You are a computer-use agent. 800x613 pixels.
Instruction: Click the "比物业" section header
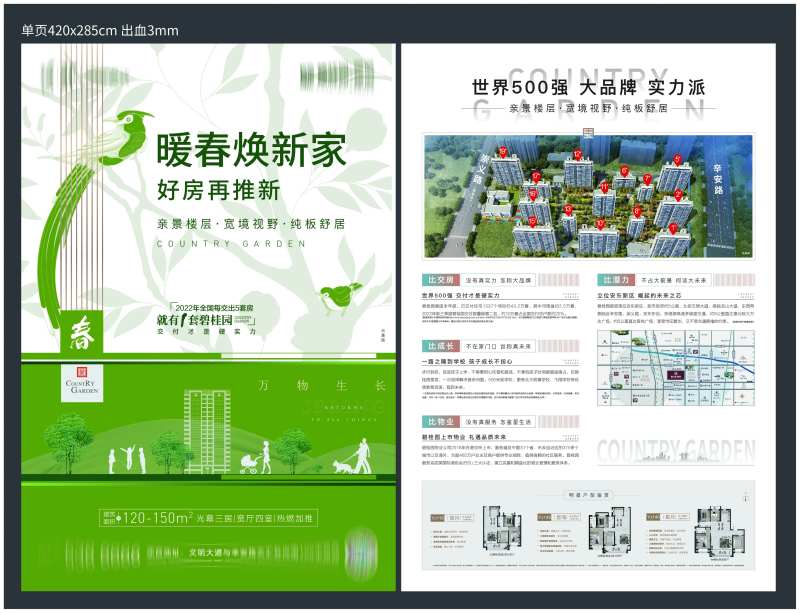tap(441, 422)
